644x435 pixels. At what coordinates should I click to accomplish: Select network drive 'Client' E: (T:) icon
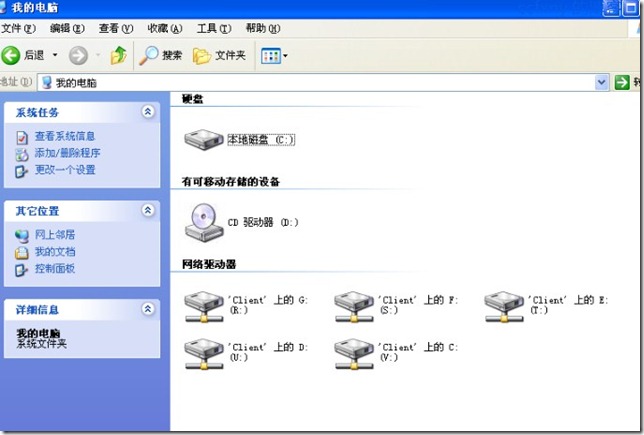pyautogui.click(x=504, y=306)
